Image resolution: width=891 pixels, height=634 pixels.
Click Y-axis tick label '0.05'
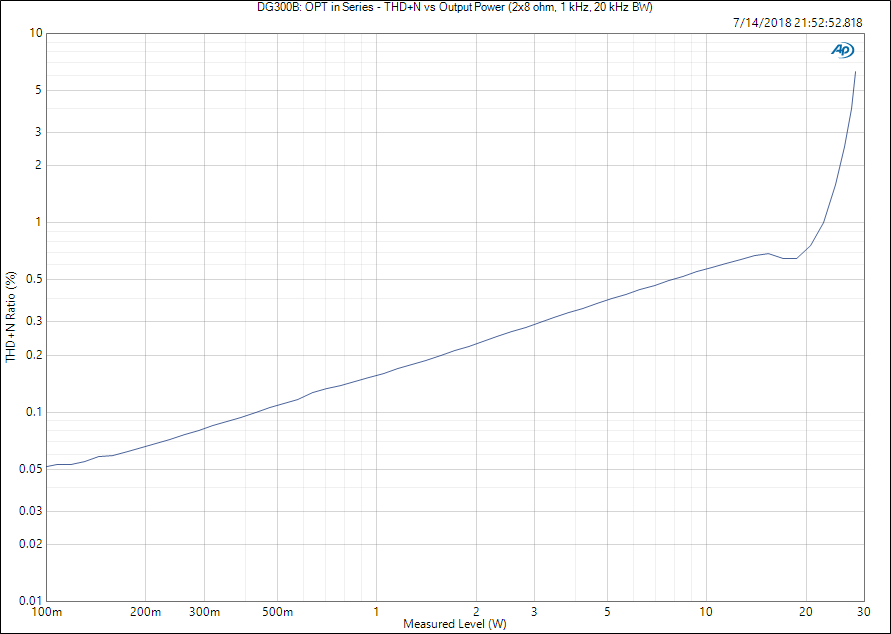pos(31,469)
